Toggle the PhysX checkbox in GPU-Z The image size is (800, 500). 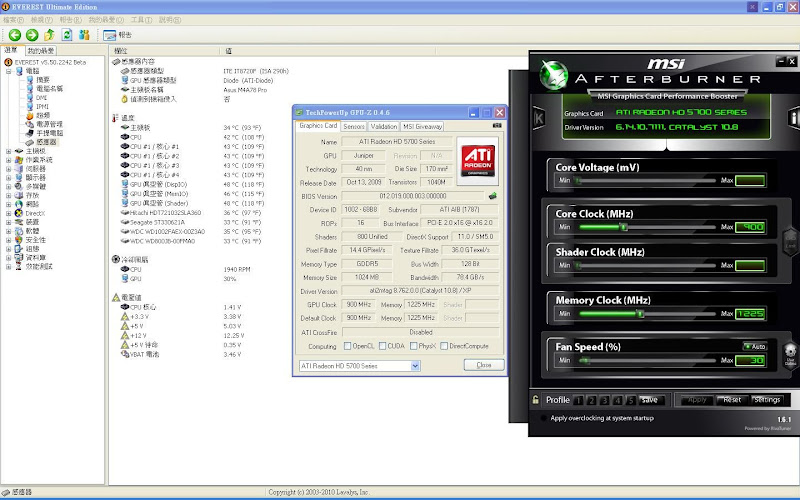click(x=413, y=346)
